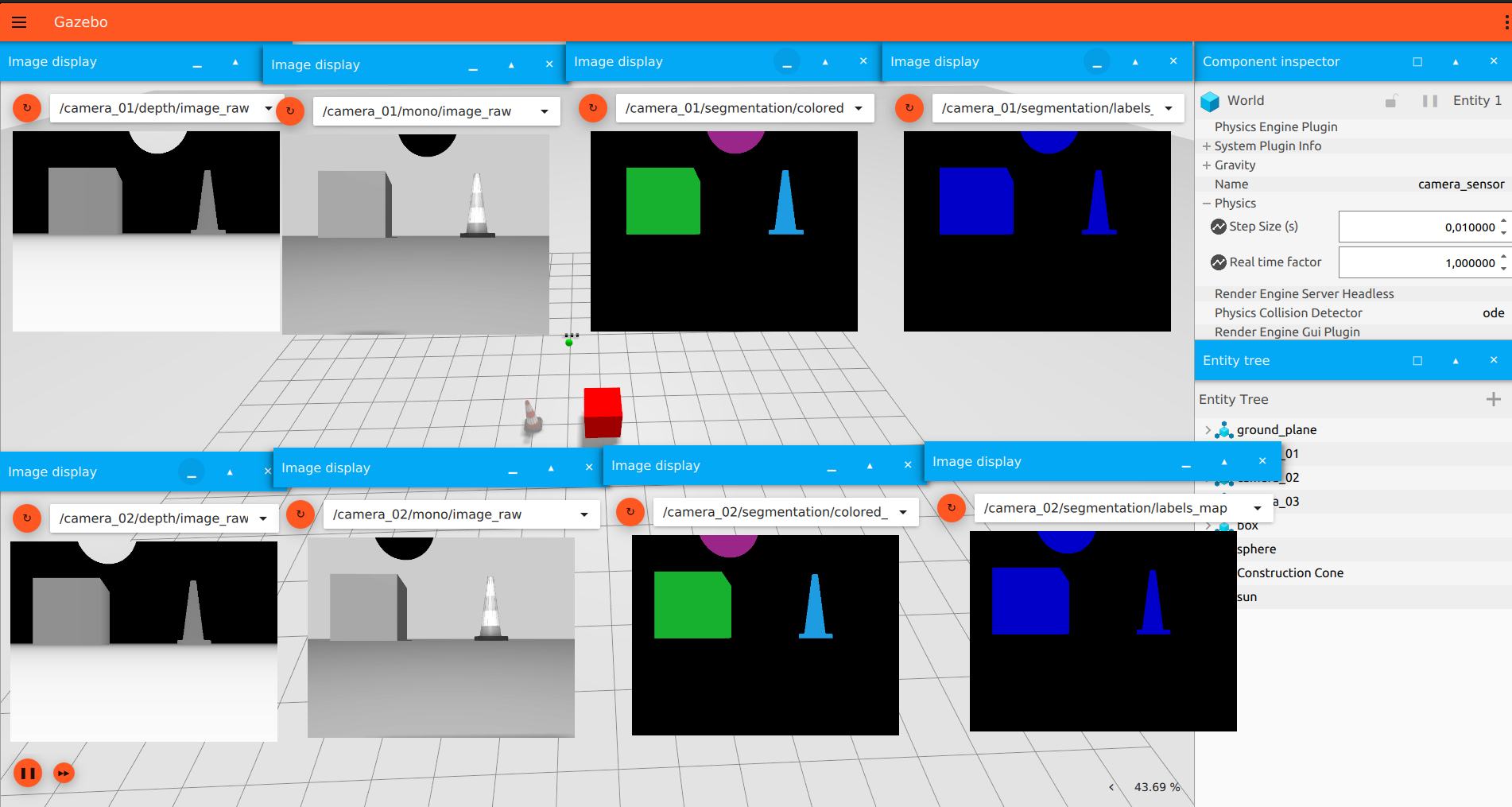
Task: Pause the World from the Component inspector
Action: pos(1429,101)
